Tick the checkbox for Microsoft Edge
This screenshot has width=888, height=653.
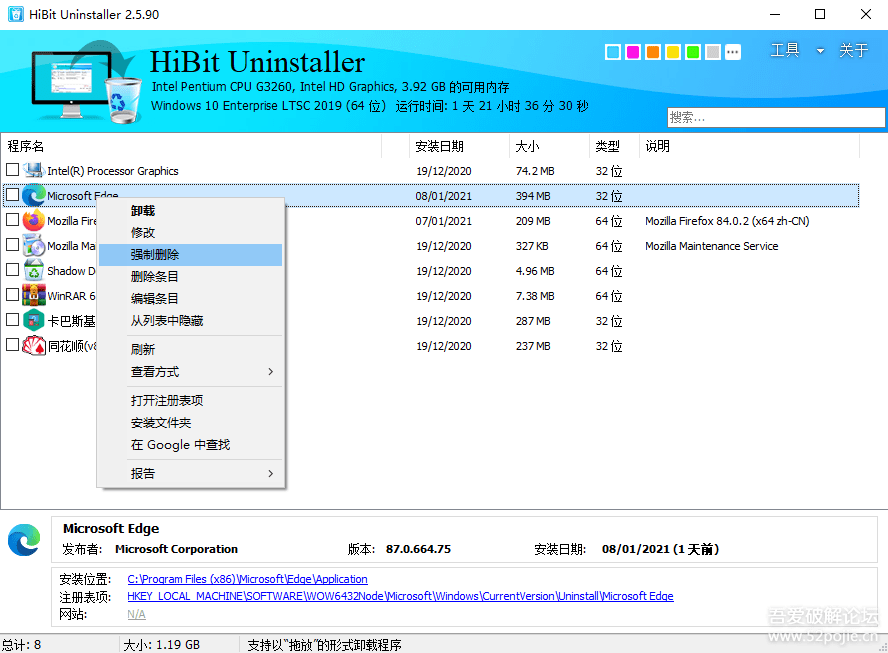point(12,195)
